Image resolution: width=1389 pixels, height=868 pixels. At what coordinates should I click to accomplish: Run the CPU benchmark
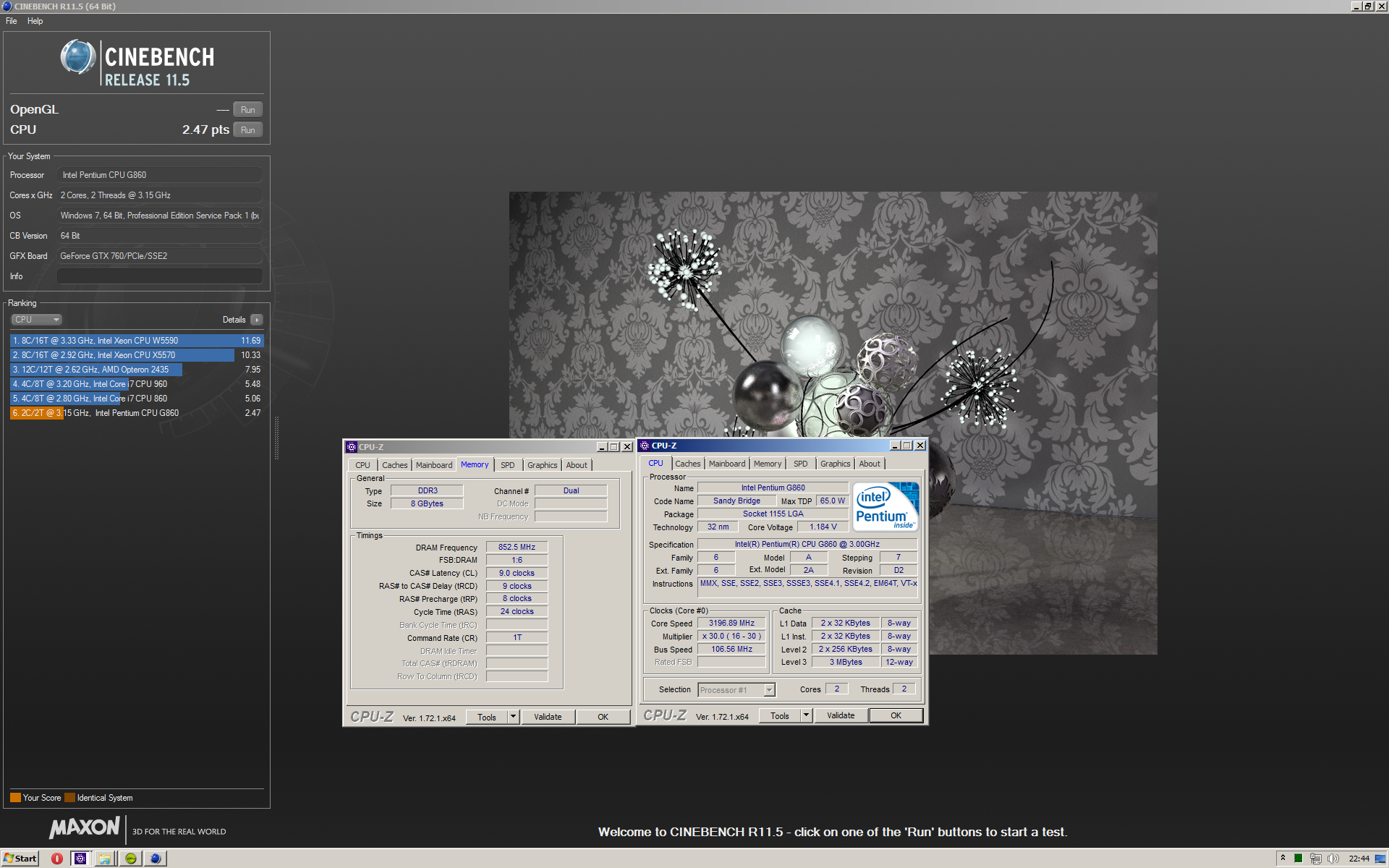click(248, 130)
